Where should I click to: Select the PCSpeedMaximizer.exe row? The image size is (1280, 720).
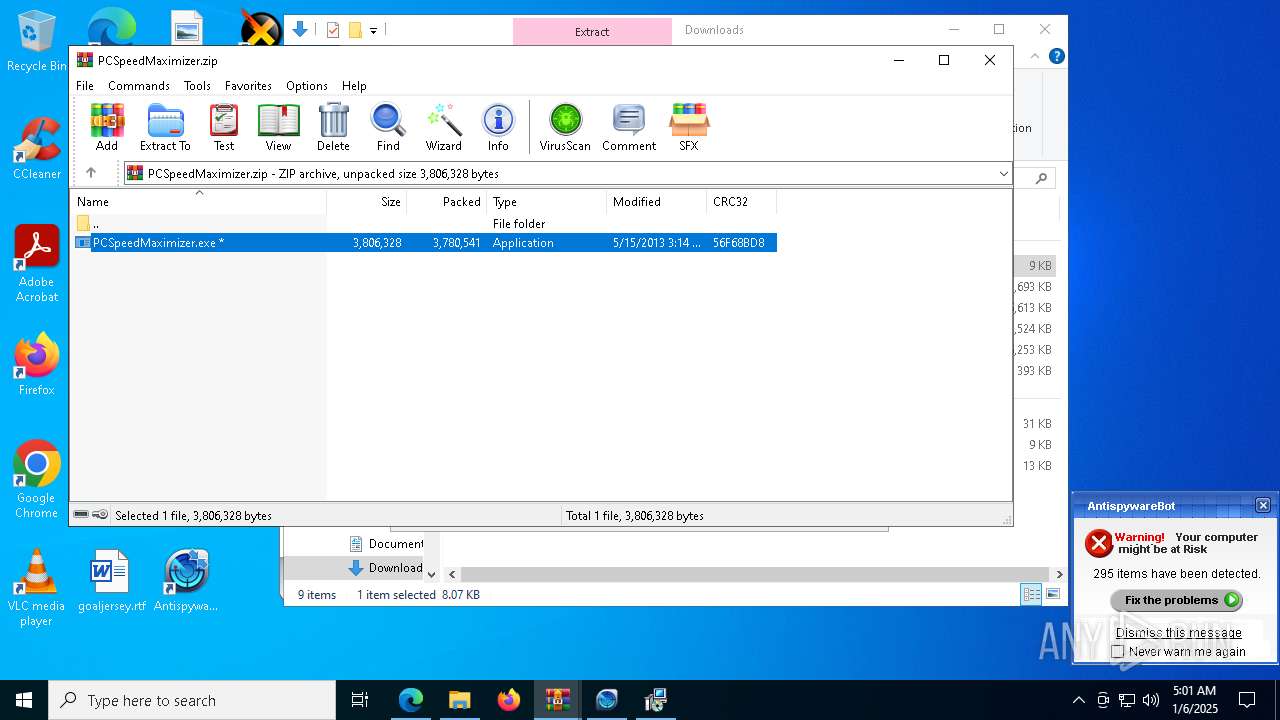pos(424,242)
